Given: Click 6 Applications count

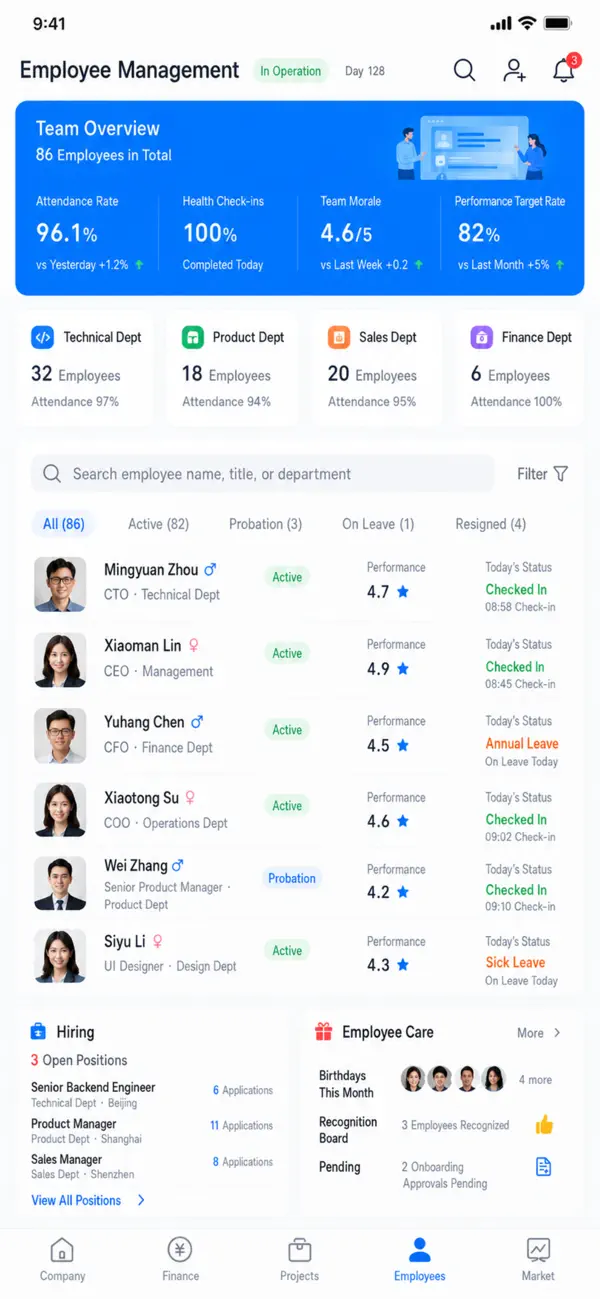Looking at the screenshot, I should pyautogui.click(x=243, y=1090).
